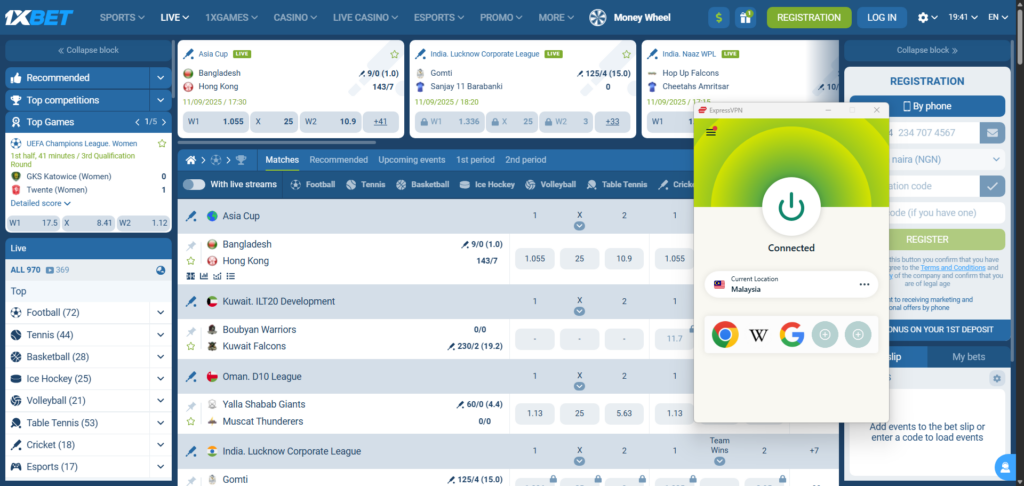Expand the Football (72) list
The width and height of the screenshot is (1024, 486).
point(161,313)
